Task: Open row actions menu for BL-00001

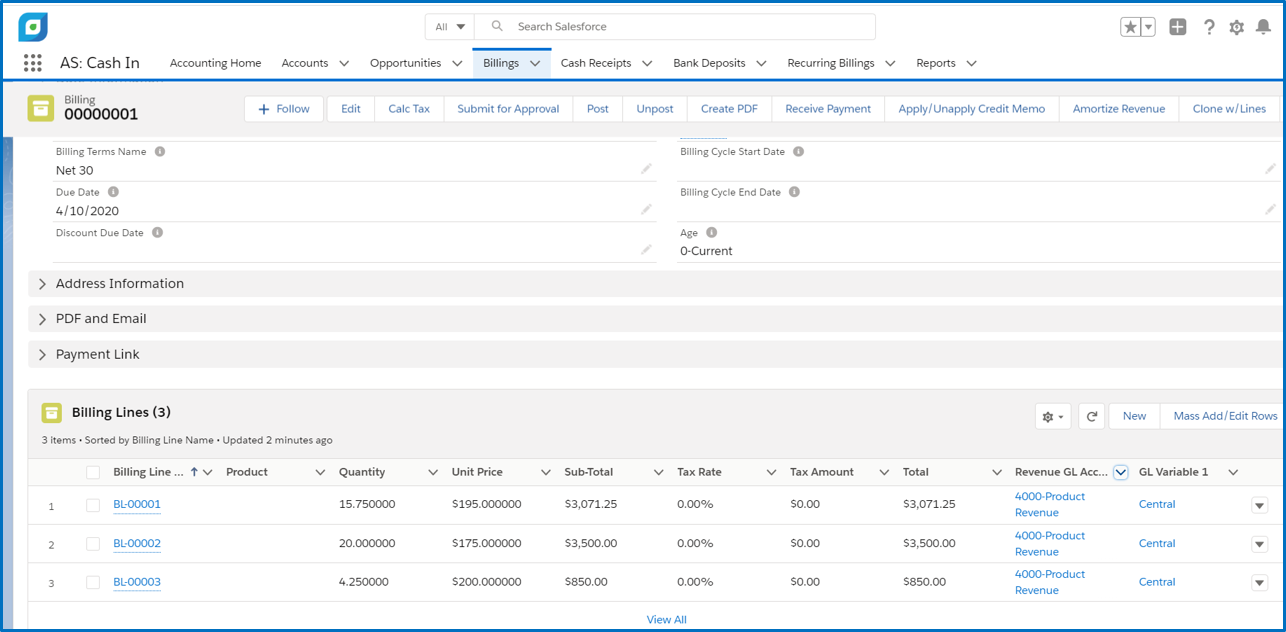Action: [1259, 506]
